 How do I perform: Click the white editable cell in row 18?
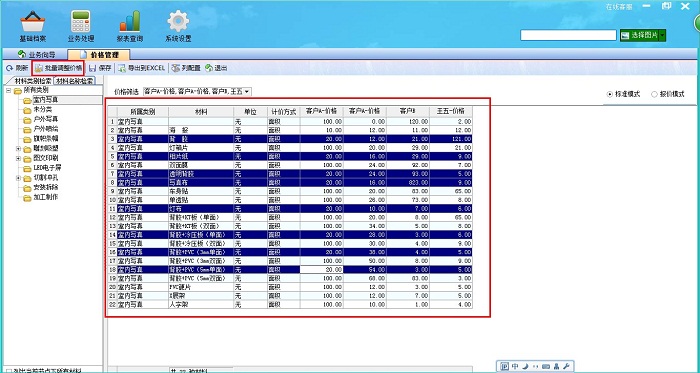pos(321,270)
